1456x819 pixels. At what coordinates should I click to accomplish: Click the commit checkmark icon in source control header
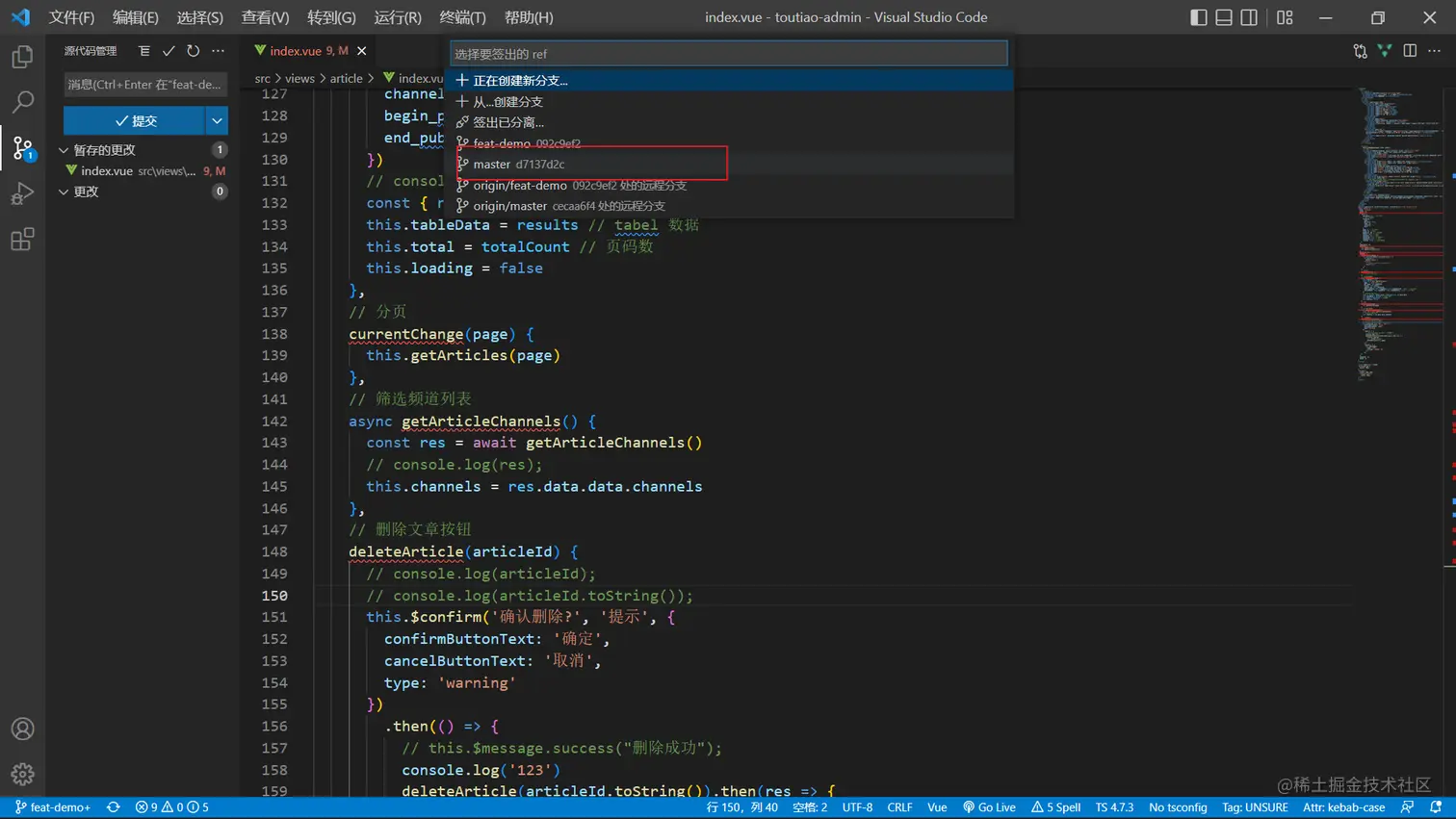point(169,51)
